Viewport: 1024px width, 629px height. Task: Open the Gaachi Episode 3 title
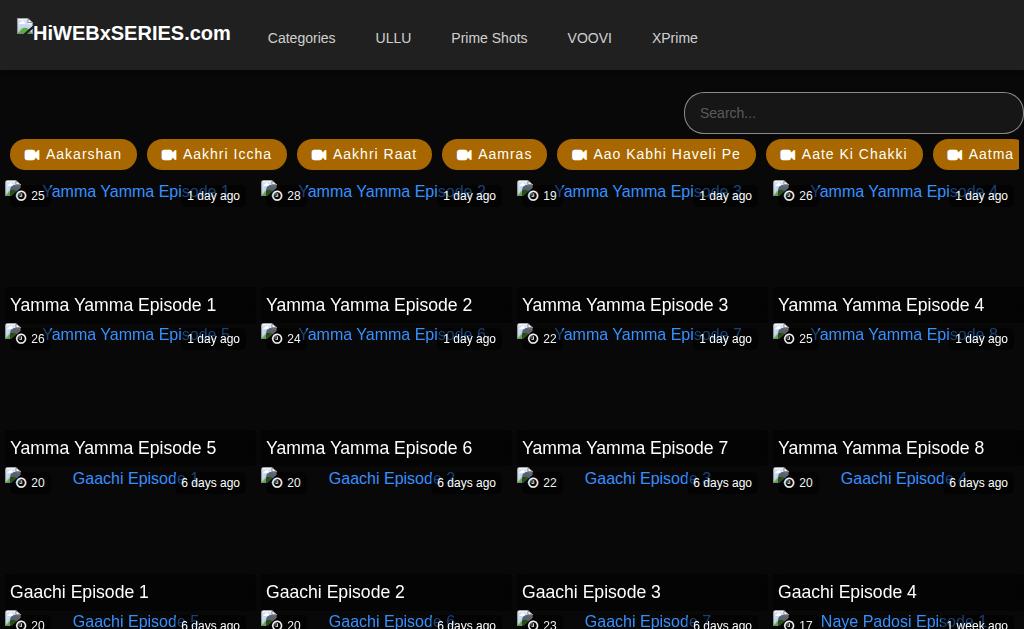(591, 592)
